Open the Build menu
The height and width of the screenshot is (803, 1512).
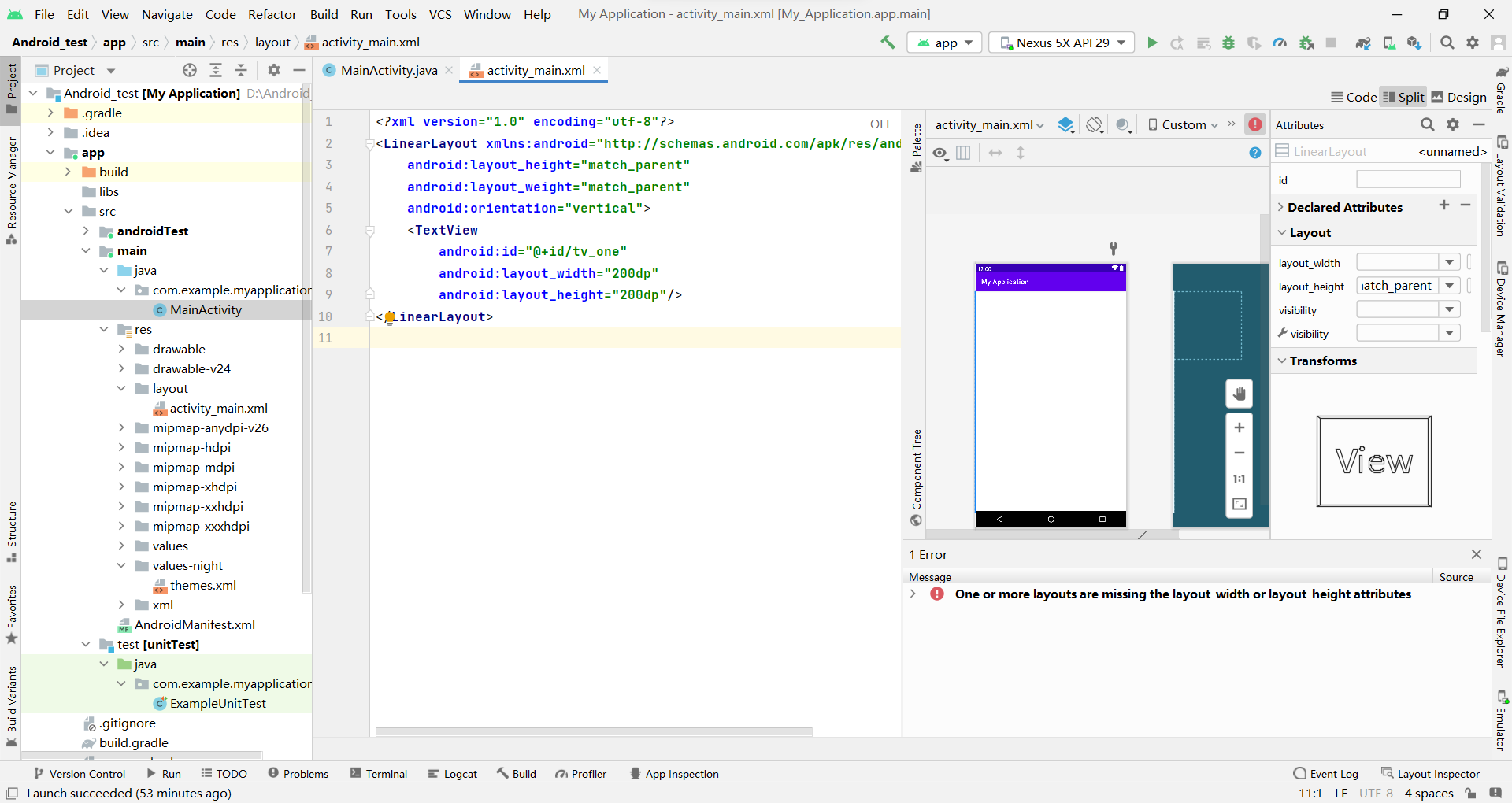click(x=324, y=14)
